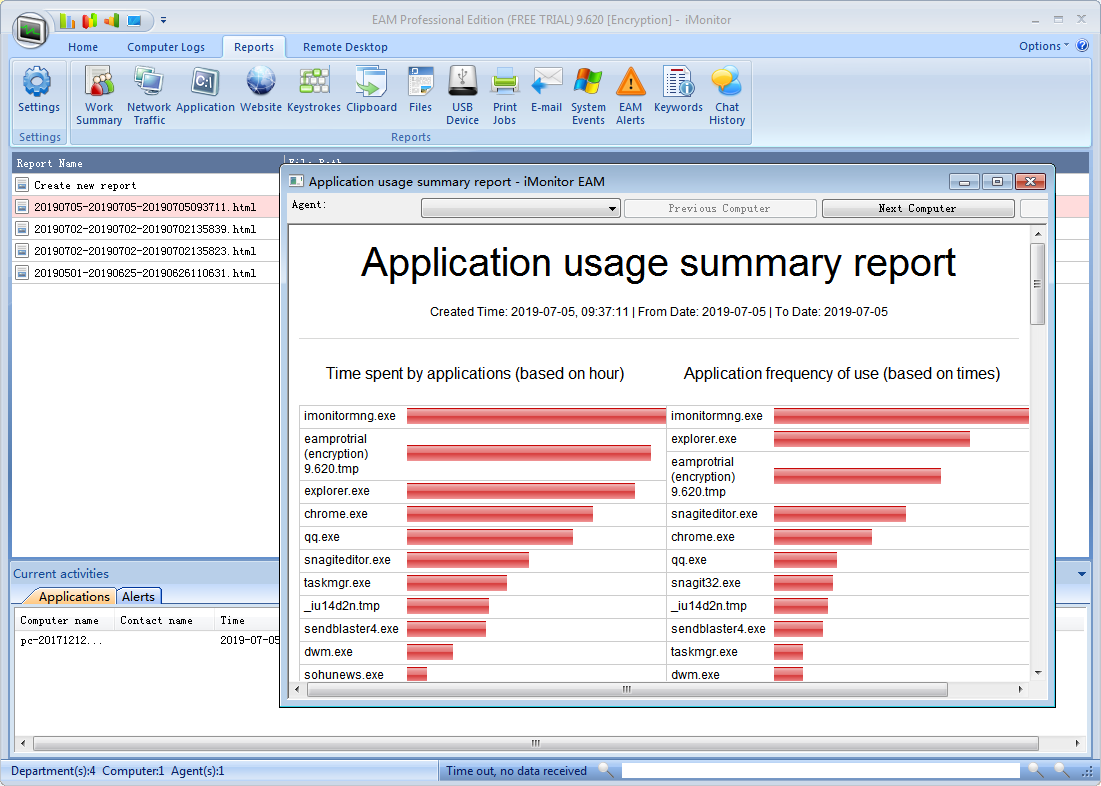Viewport: 1101px width, 786px height.
Task: Open help with the blue question mark icon
Action: coord(1082,46)
